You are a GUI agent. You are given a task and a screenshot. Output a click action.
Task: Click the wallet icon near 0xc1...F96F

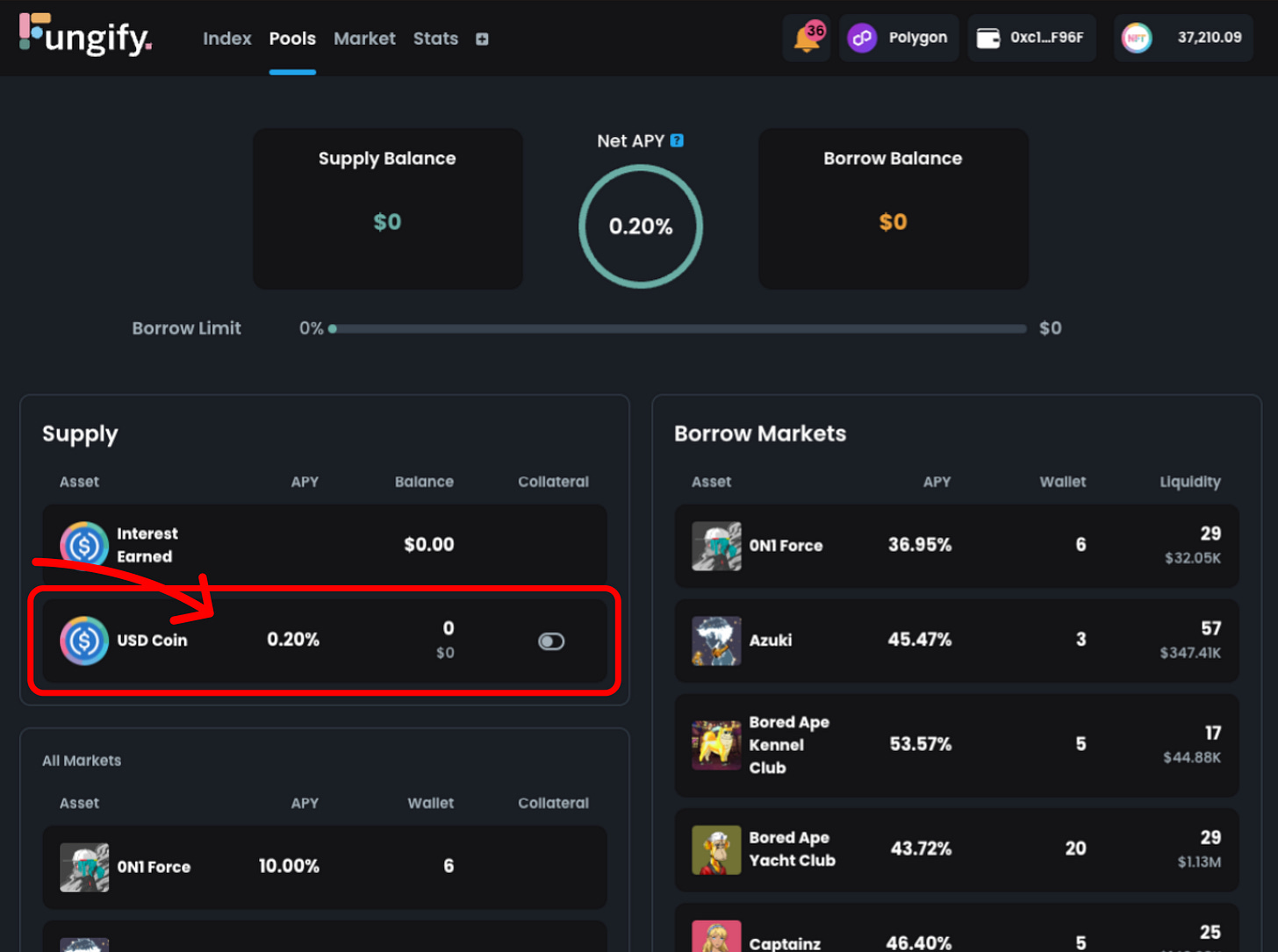point(988,38)
